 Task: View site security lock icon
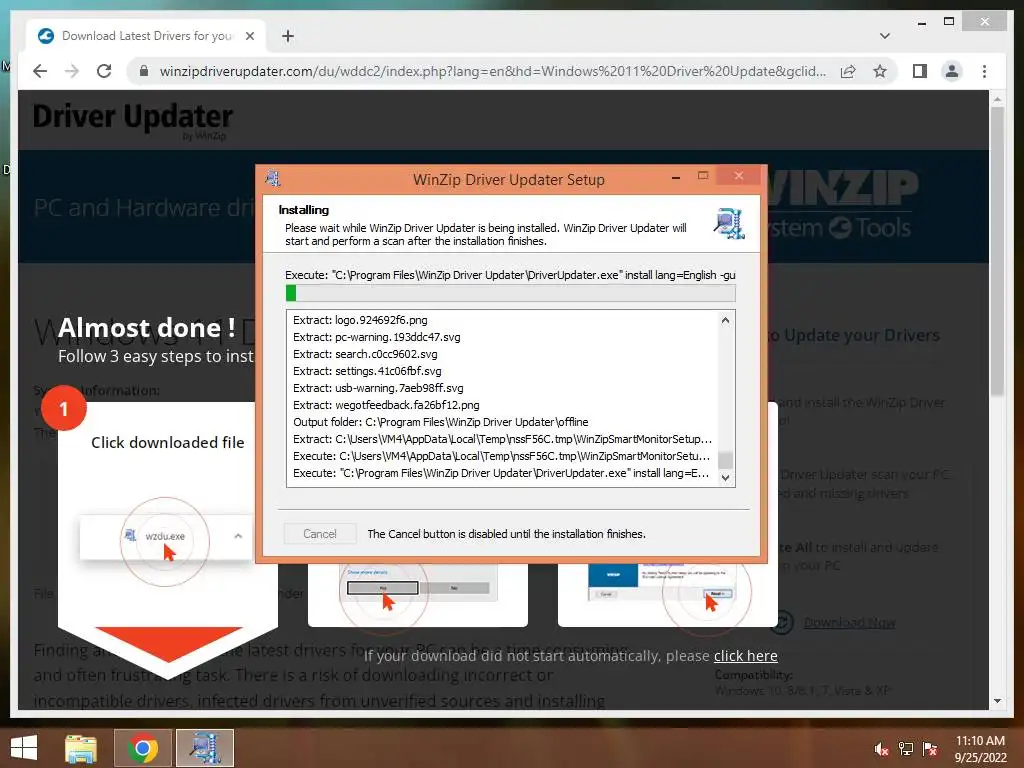(x=144, y=71)
